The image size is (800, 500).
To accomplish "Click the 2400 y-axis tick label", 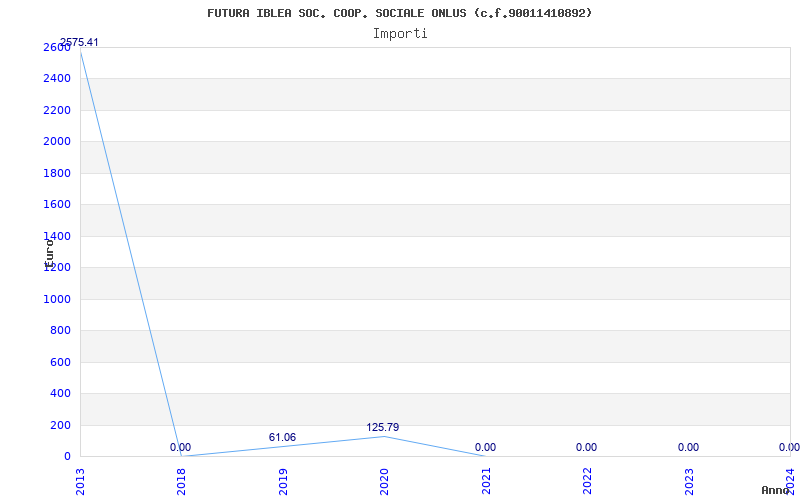I will 57,79.
